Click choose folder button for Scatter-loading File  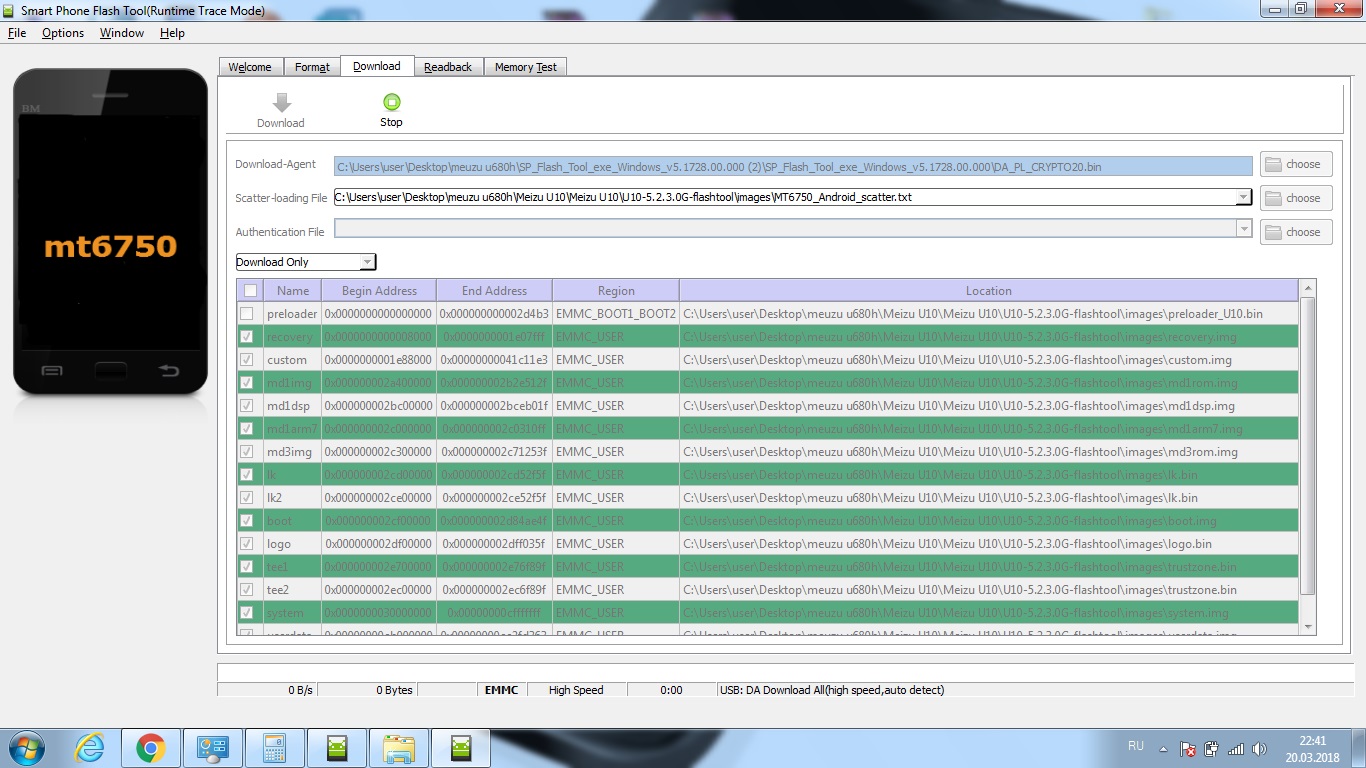click(1295, 198)
